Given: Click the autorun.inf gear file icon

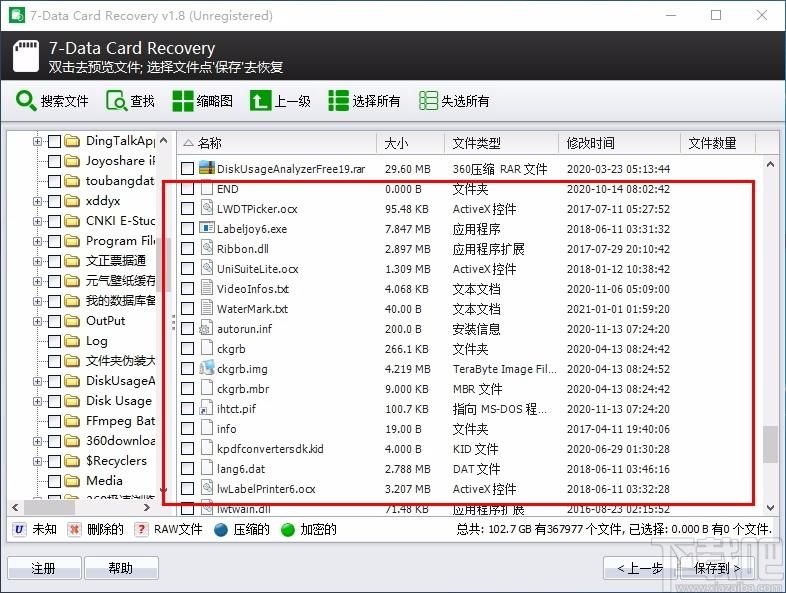Looking at the screenshot, I should [206, 328].
